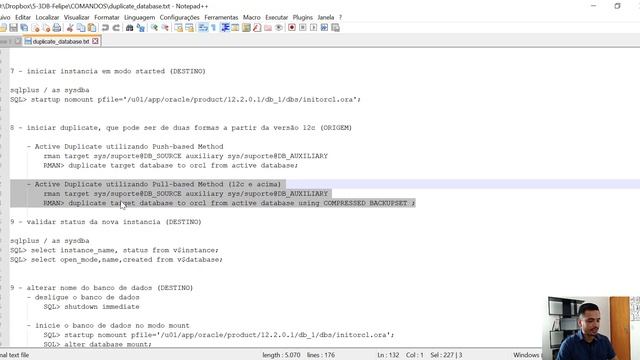Click the Stop Recording macro icon
The height and width of the screenshot is (360, 640).
coord(303,28)
